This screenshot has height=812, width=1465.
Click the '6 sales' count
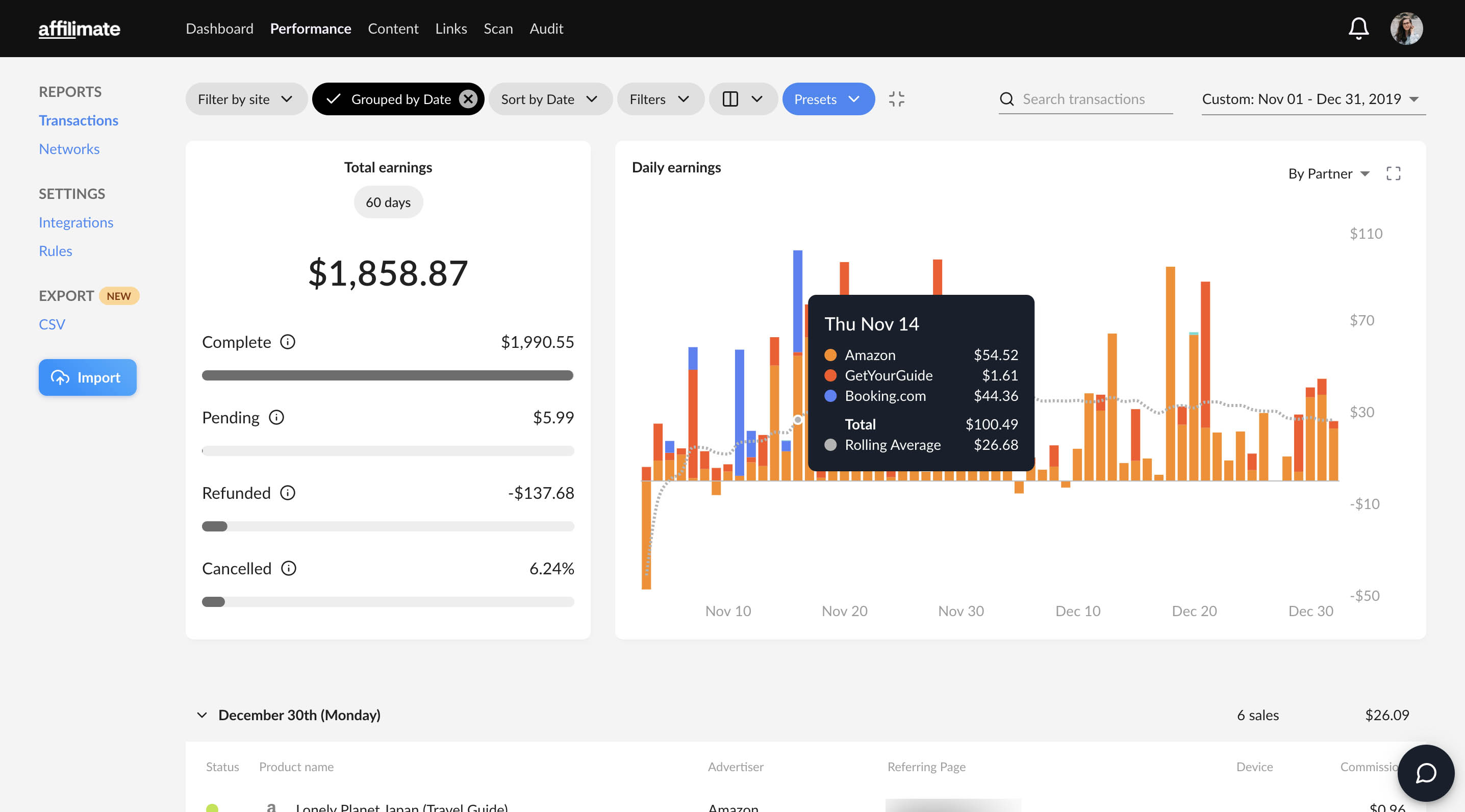(1257, 715)
